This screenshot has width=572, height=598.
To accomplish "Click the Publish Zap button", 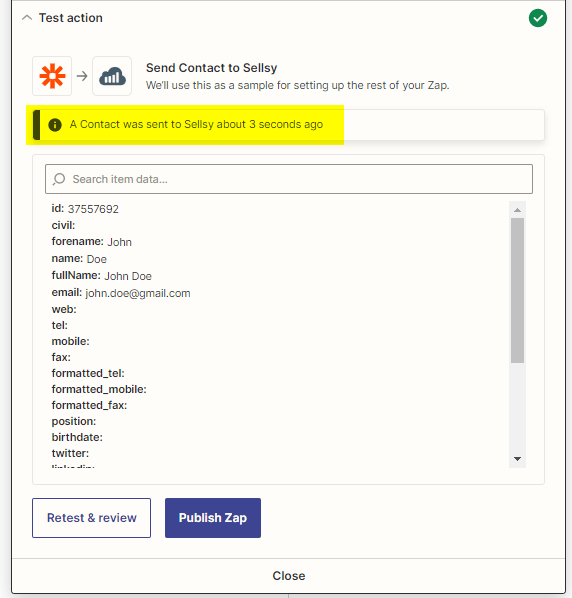I will [213, 518].
